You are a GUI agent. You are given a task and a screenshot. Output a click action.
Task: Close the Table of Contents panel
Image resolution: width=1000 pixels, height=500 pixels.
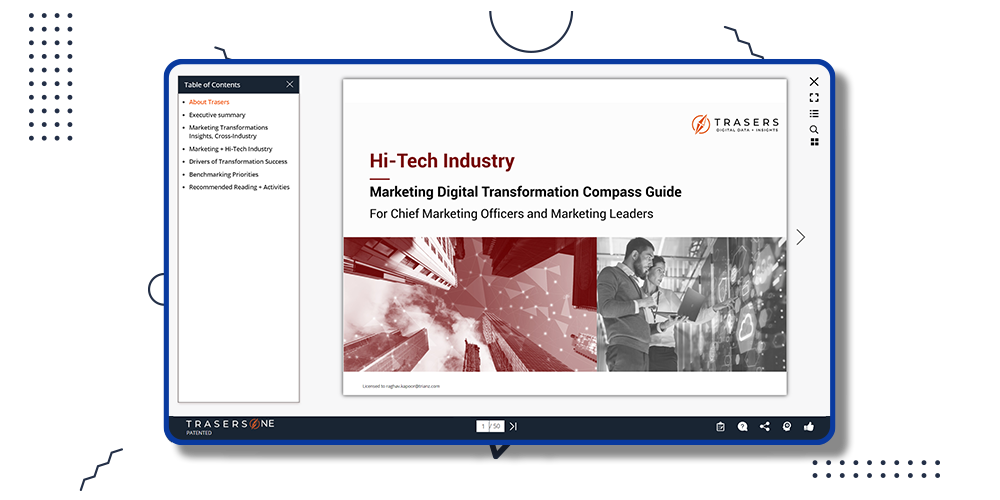click(x=290, y=84)
